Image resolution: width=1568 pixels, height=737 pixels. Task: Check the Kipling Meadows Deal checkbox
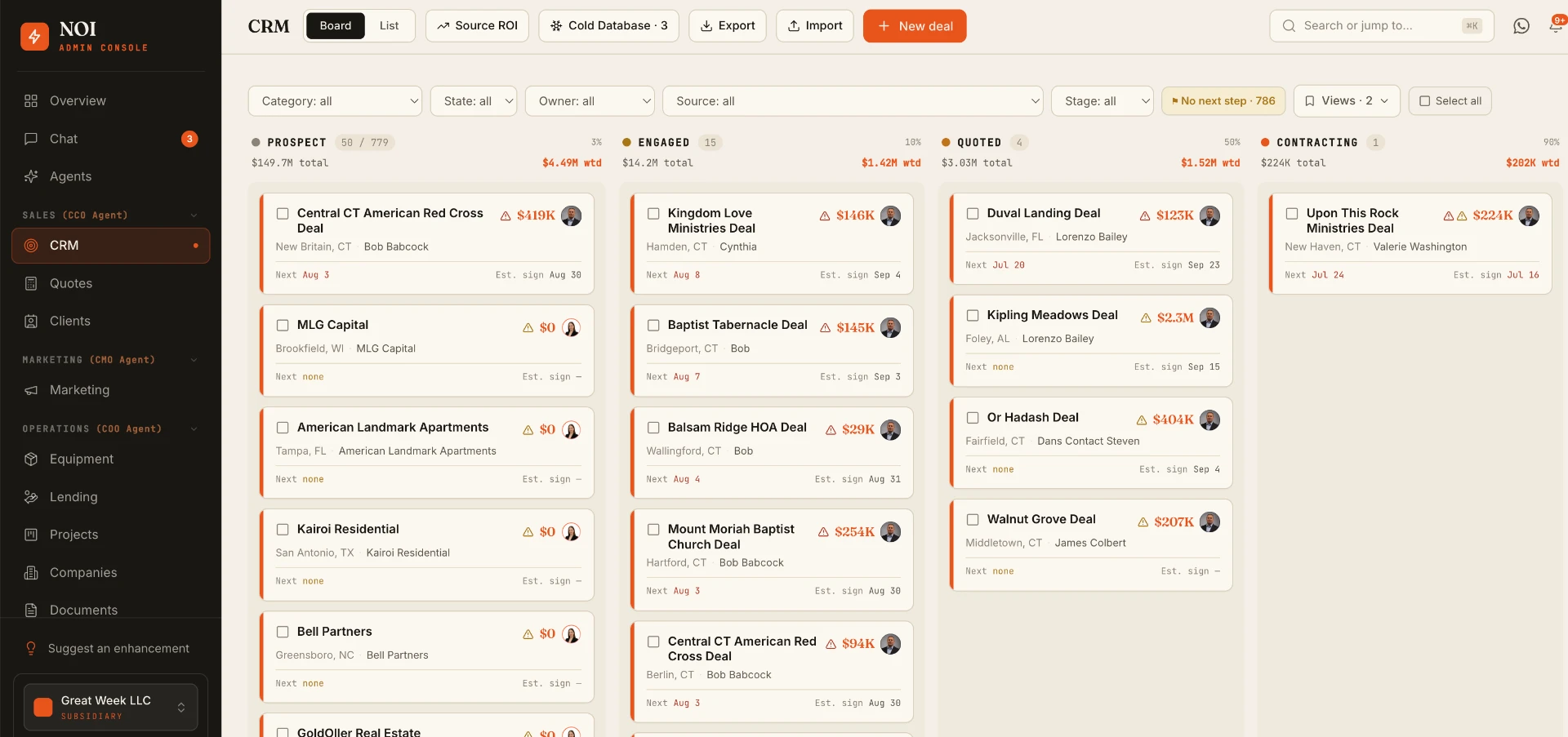(973, 316)
